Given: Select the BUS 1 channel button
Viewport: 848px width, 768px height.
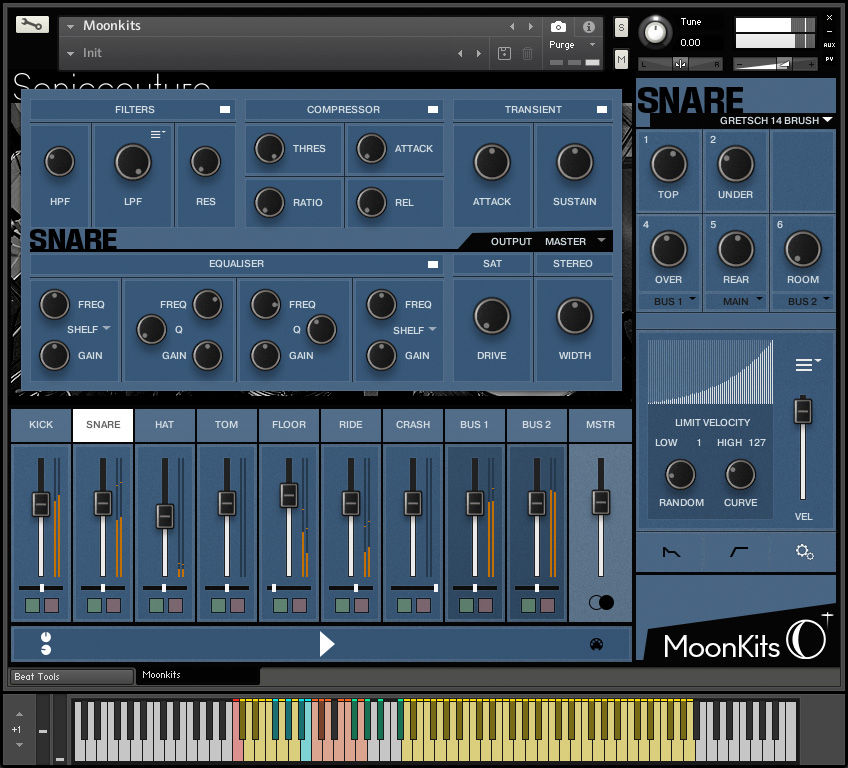Looking at the screenshot, I should pyautogui.click(x=474, y=425).
